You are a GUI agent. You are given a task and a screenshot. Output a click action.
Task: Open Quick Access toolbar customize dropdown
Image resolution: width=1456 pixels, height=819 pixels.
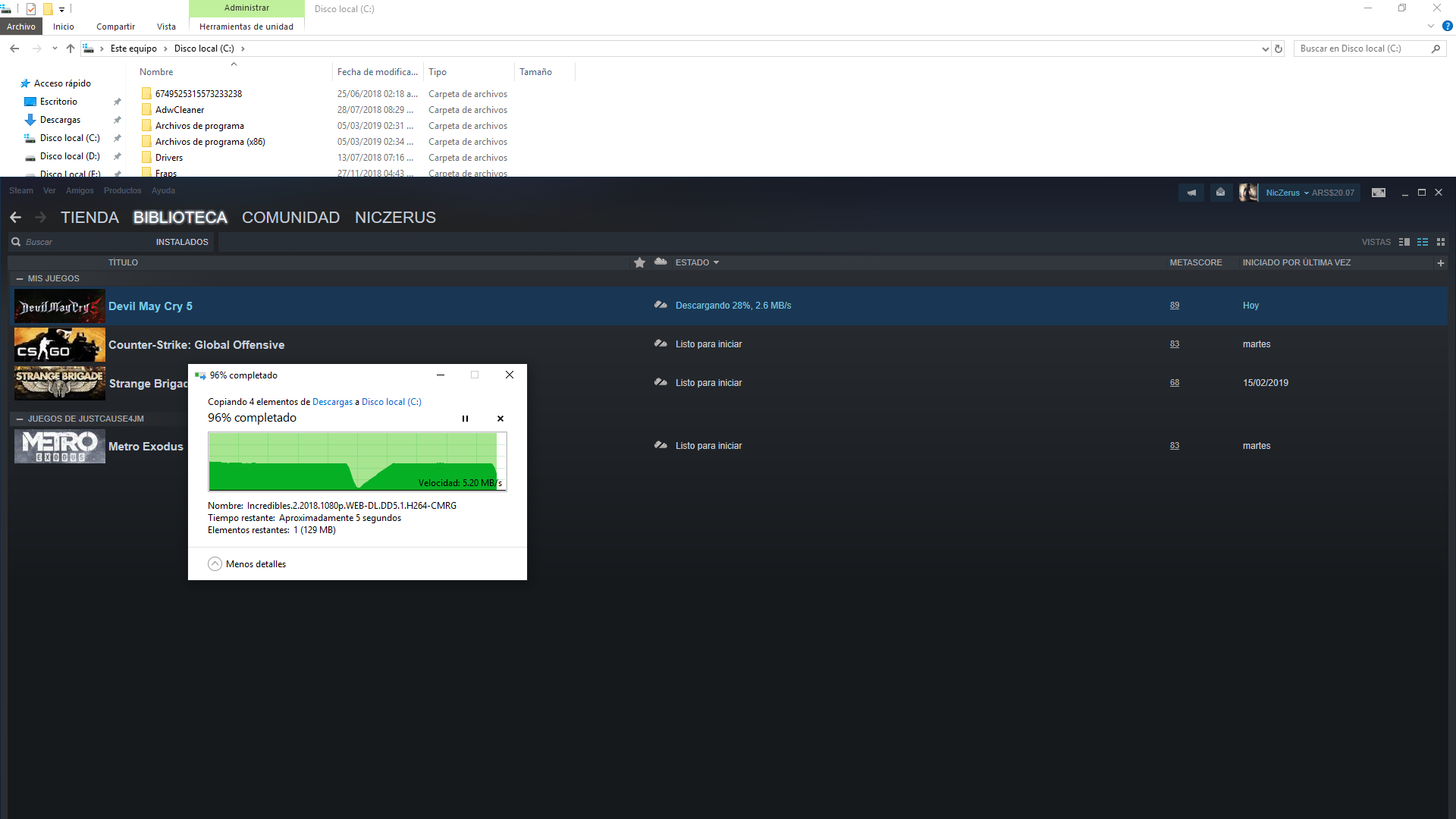(62, 9)
